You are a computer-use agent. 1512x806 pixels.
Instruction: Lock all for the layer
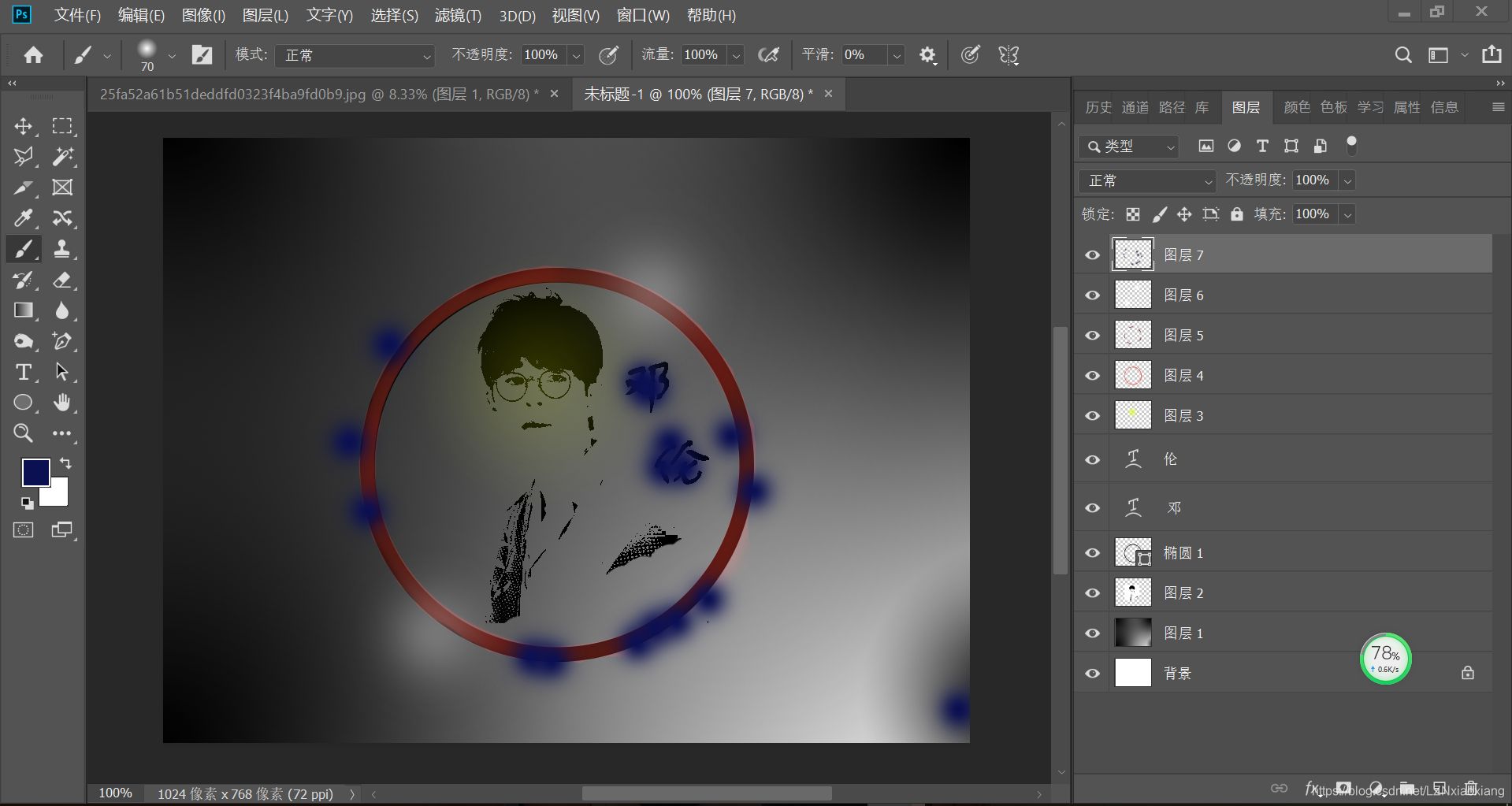point(1237,214)
